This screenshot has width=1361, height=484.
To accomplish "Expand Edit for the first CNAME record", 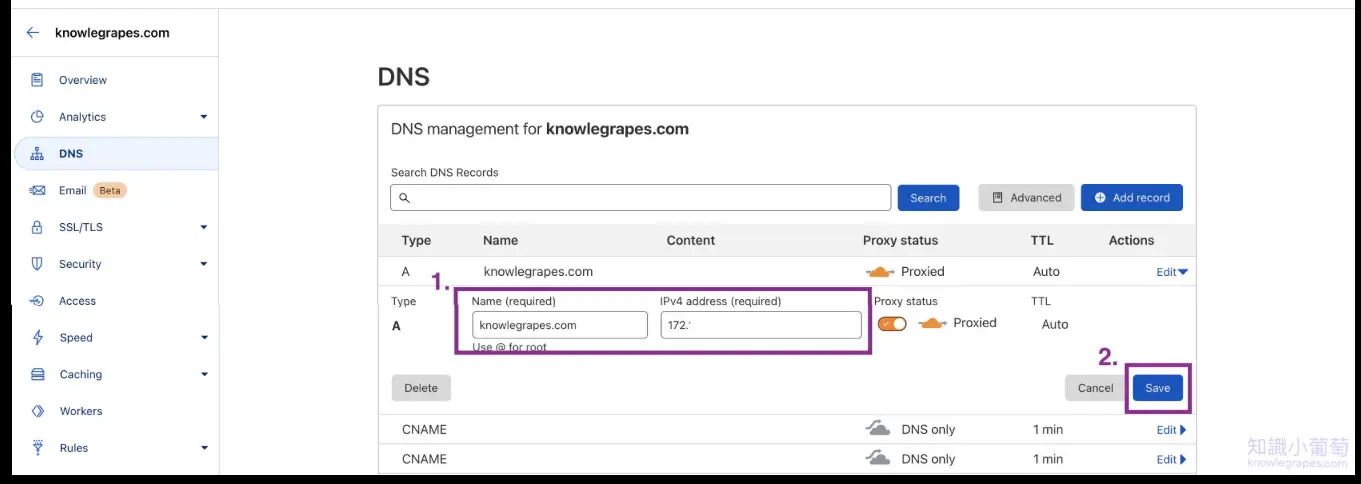I will click(x=1171, y=430).
